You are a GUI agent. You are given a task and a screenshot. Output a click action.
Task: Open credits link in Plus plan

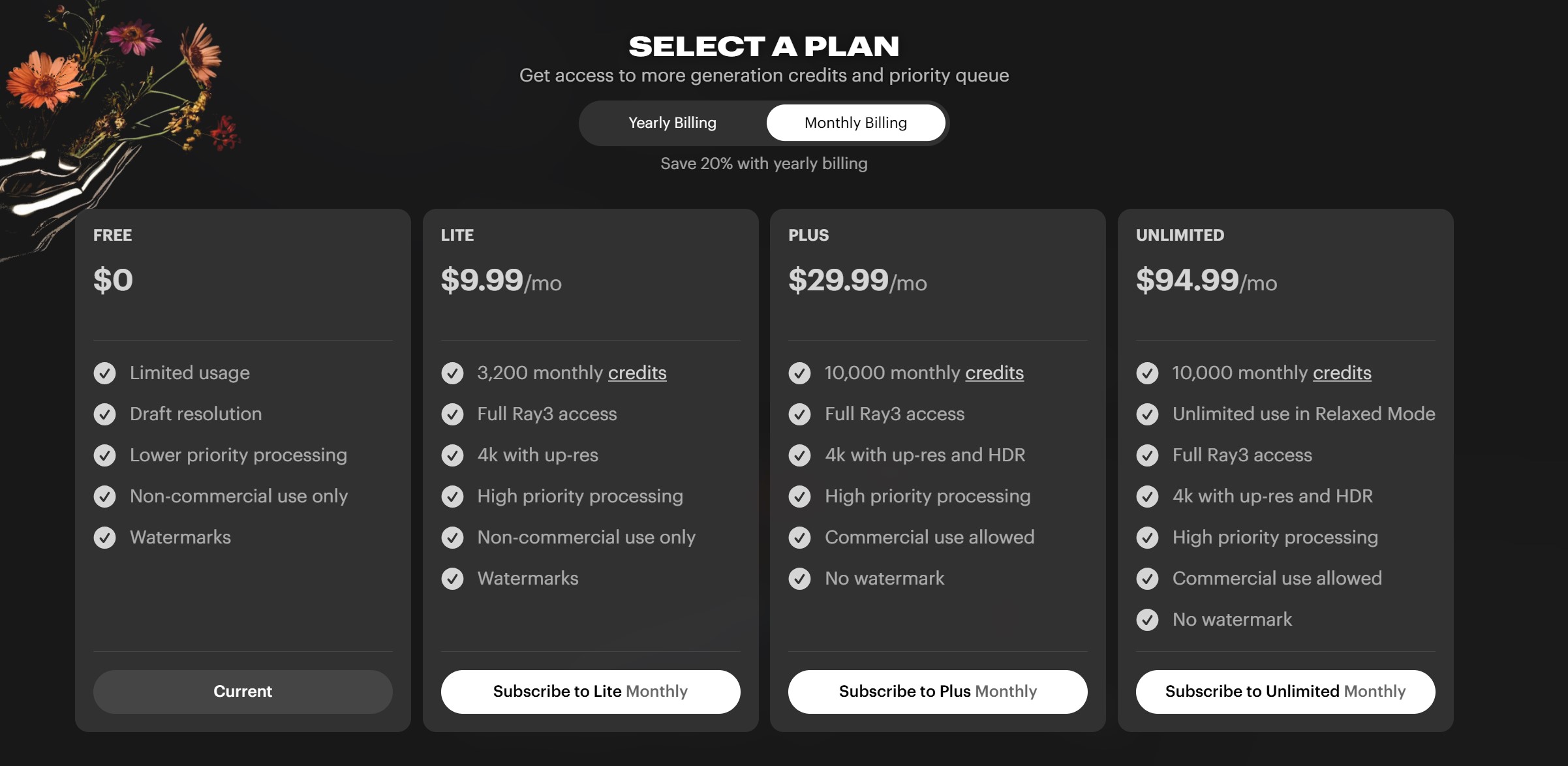(x=994, y=373)
